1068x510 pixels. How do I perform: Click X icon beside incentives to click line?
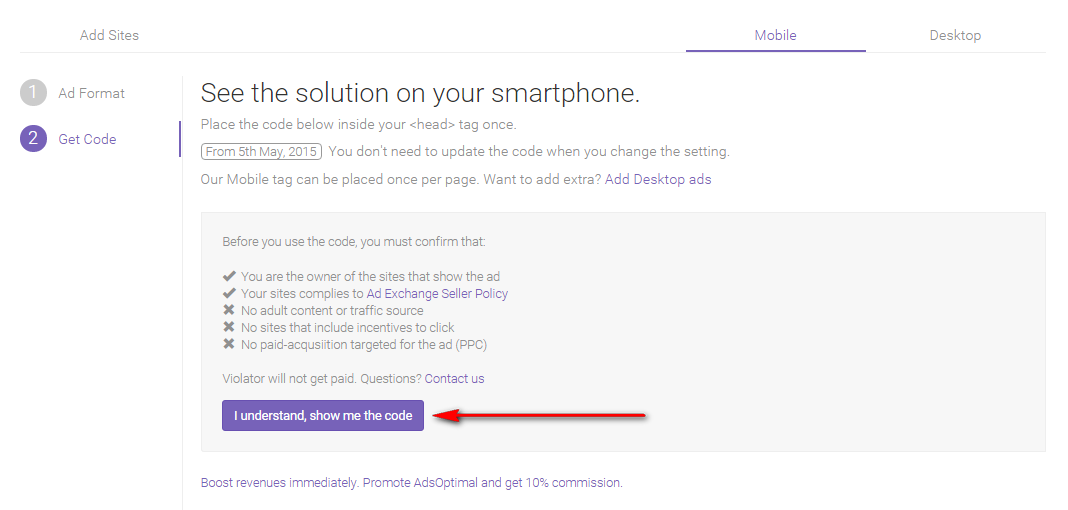coord(229,328)
